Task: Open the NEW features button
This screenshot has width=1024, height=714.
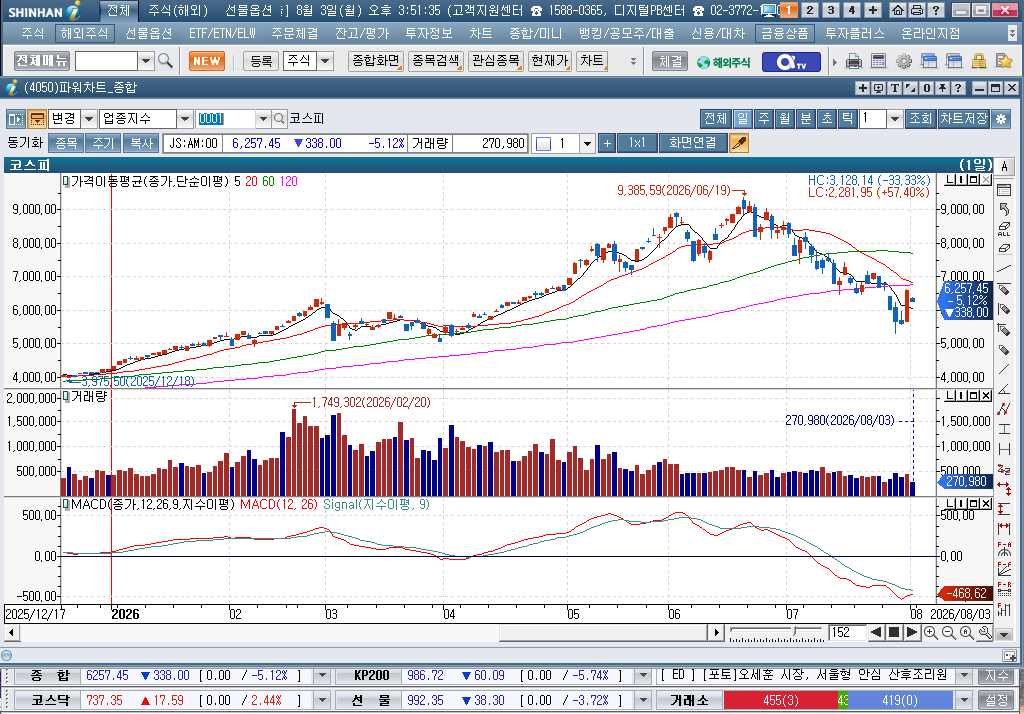Action: tap(206, 61)
